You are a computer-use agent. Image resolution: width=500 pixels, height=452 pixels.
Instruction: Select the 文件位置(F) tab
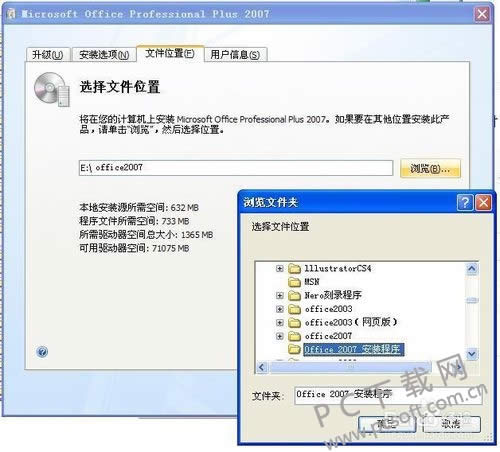(170, 53)
